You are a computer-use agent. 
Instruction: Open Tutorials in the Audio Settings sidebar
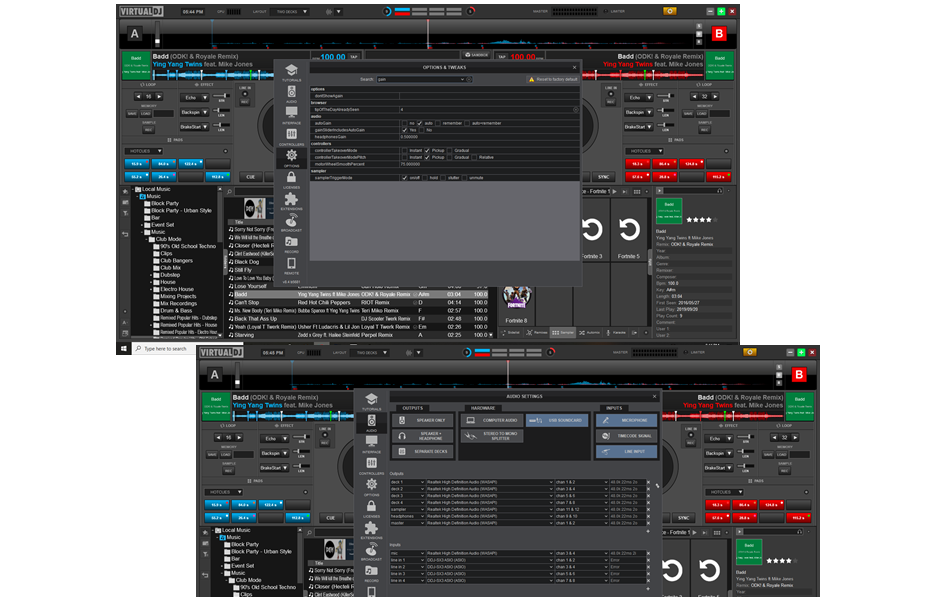click(372, 401)
